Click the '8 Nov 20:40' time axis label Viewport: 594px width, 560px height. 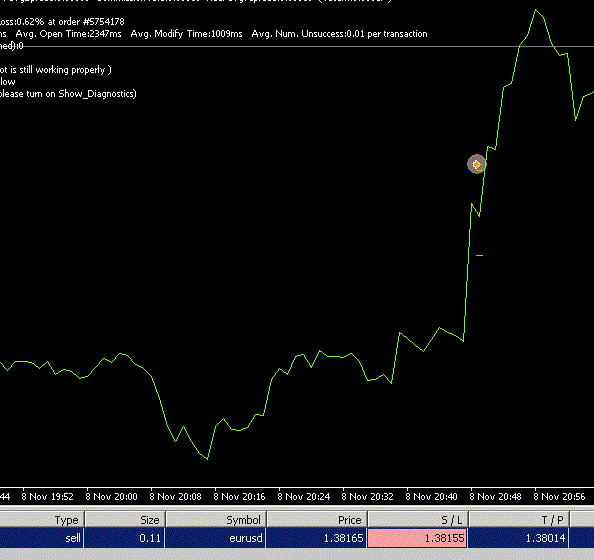click(x=431, y=496)
